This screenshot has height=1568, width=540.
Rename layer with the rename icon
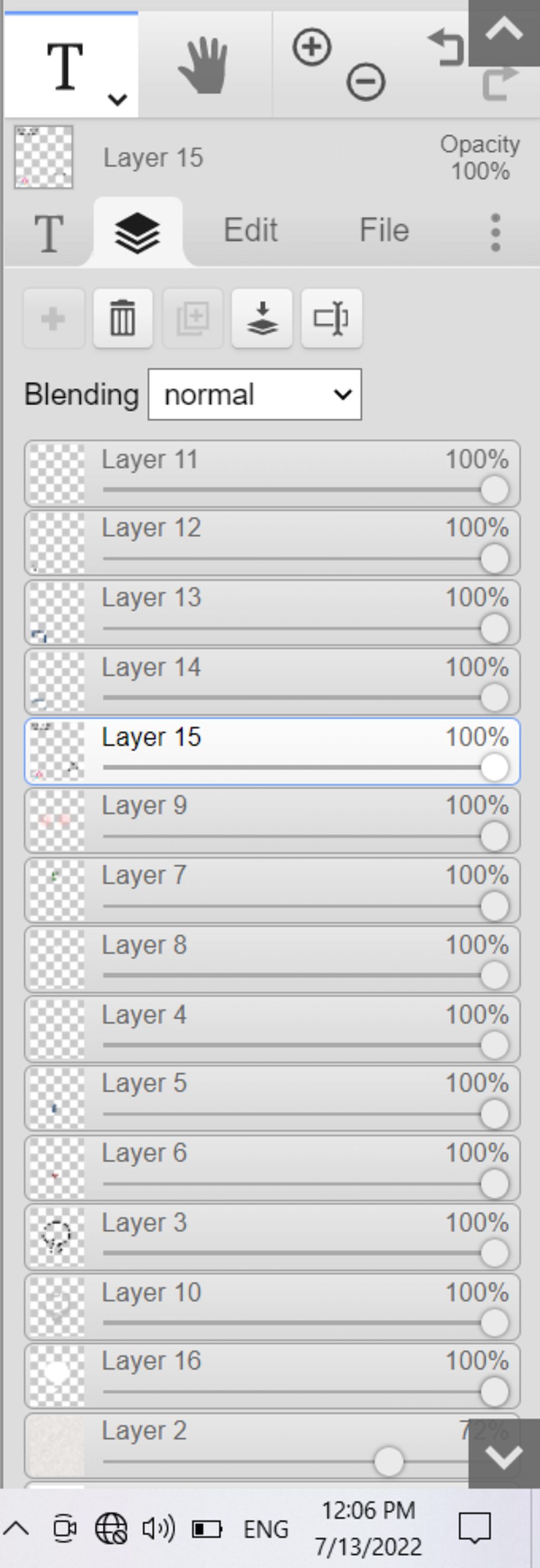click(x=332, y=318)
